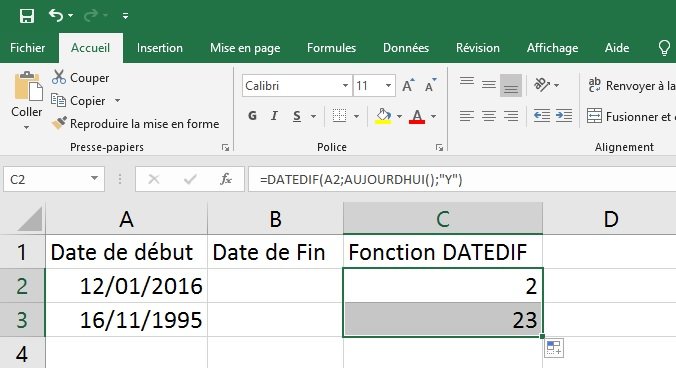Click the Coller paste icon
This screenshot has height=368, width=676.
coord(28,87)
